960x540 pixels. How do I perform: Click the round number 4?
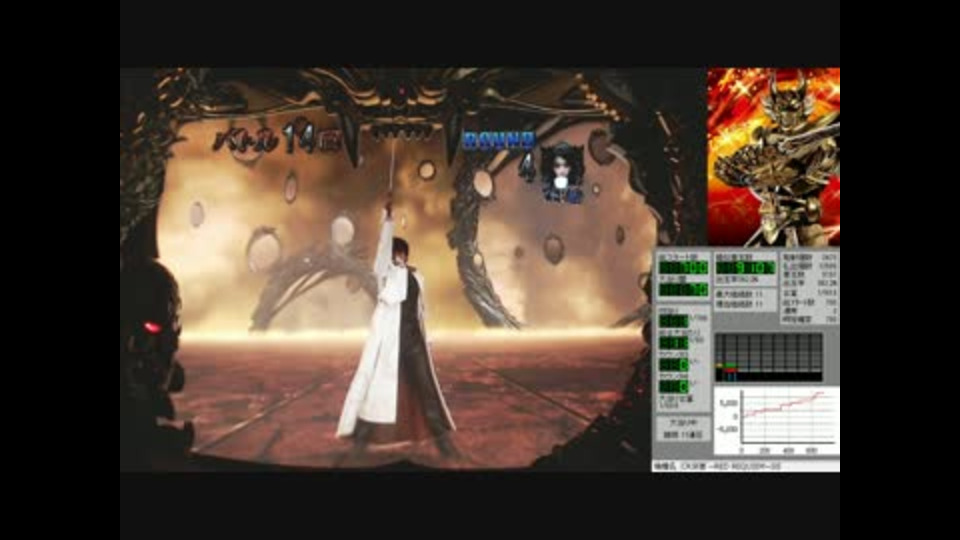tap(526, 167)
